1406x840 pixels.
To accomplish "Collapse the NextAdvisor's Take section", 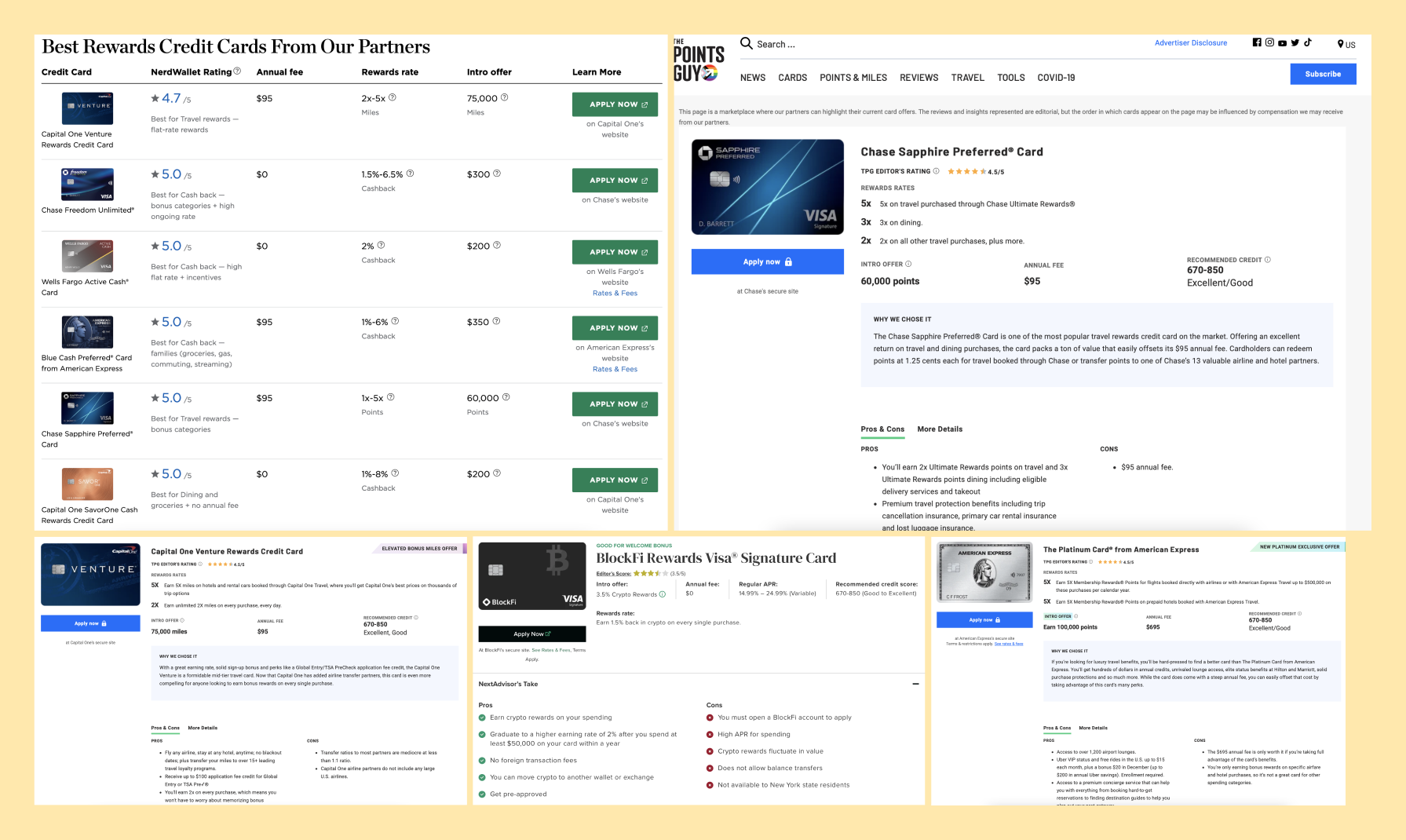I will point(915,684).
